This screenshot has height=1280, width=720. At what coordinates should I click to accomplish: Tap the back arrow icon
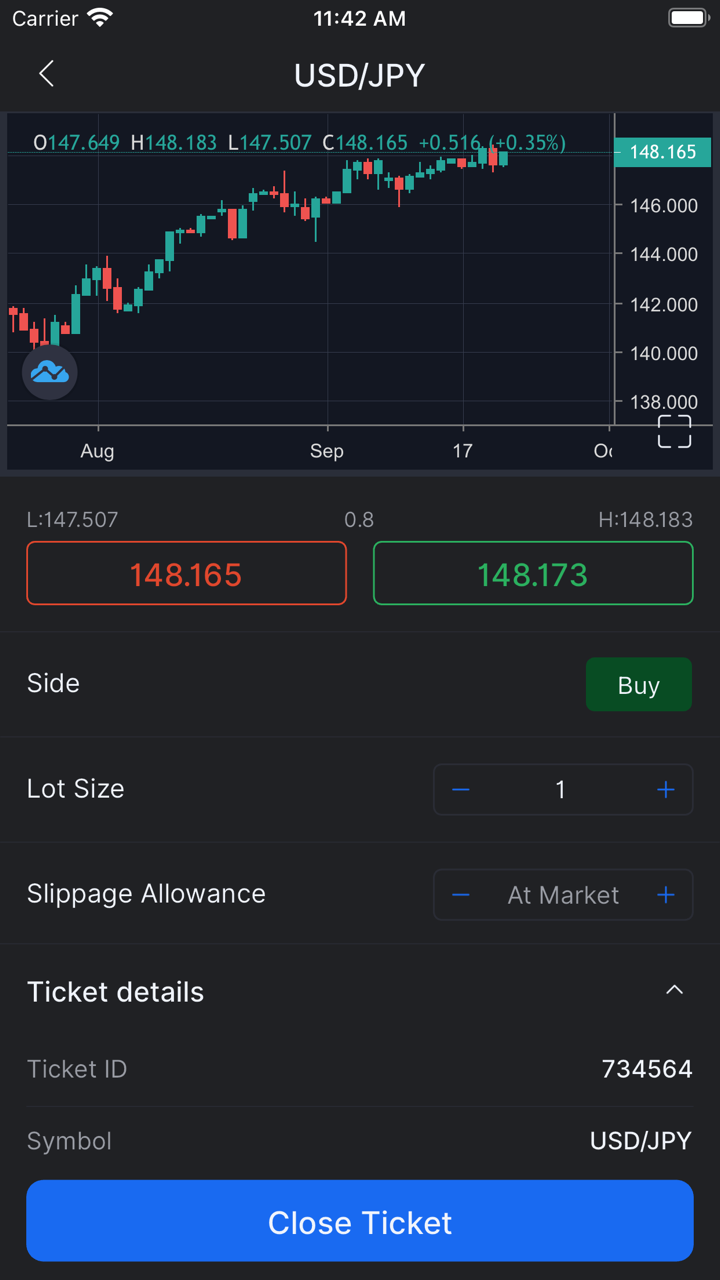coord(46,74)
